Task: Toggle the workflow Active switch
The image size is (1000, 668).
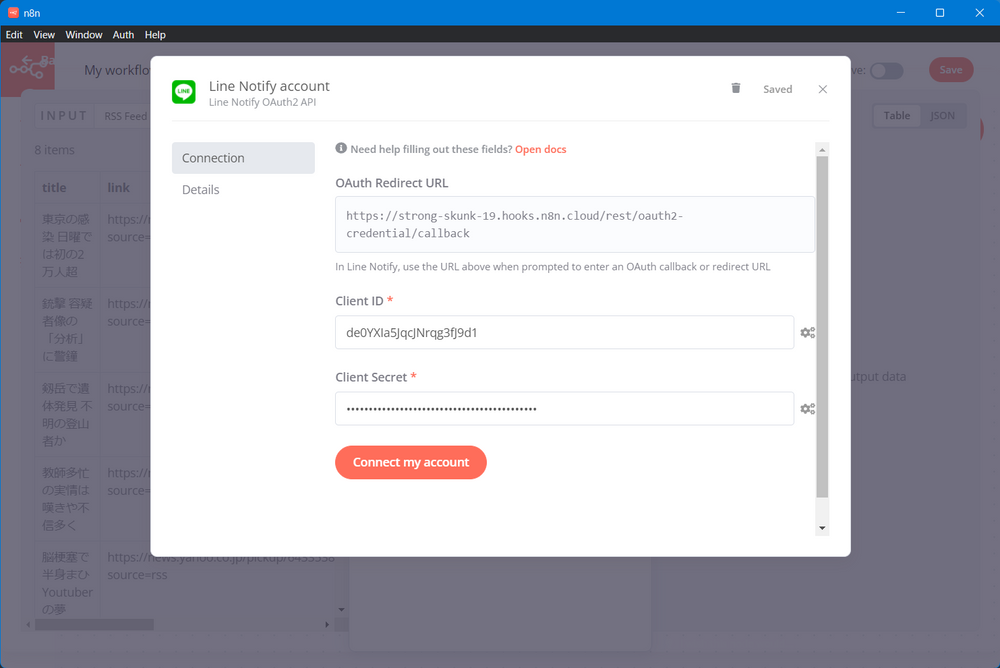Action: (886, 71)
